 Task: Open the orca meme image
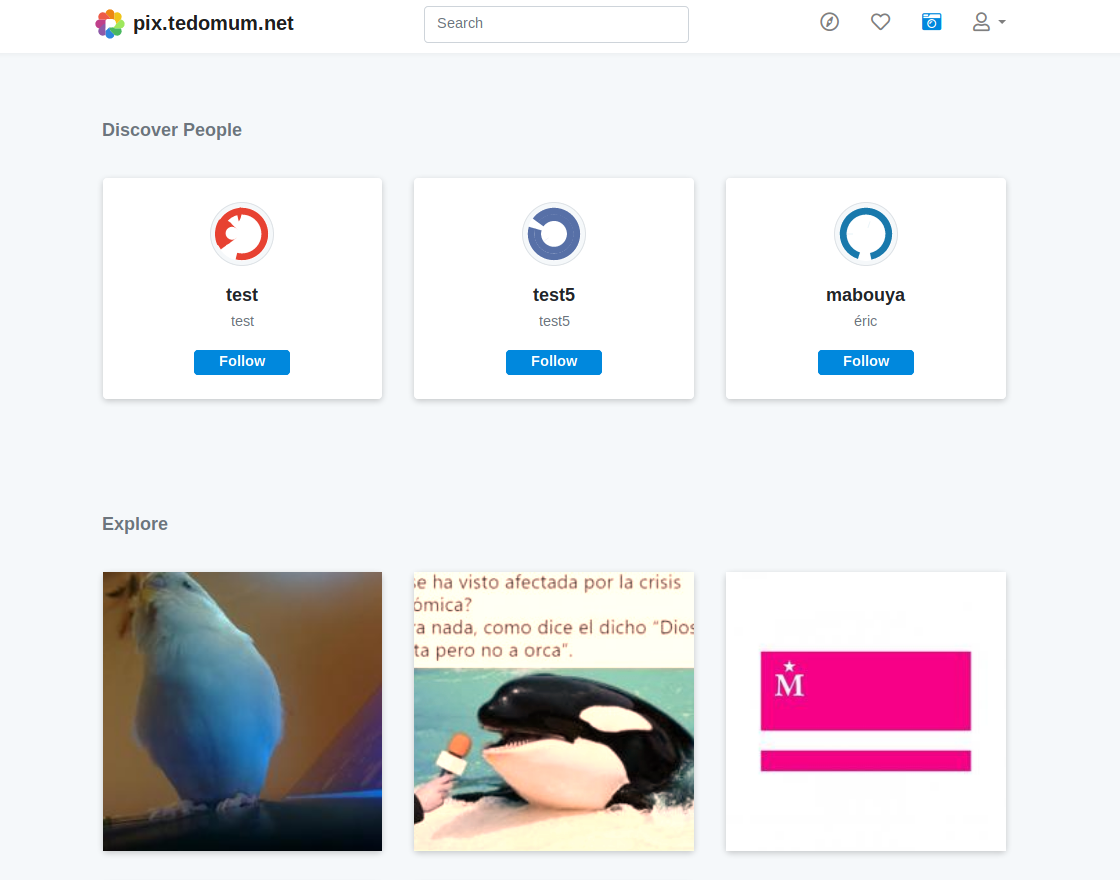click(554, 711)
